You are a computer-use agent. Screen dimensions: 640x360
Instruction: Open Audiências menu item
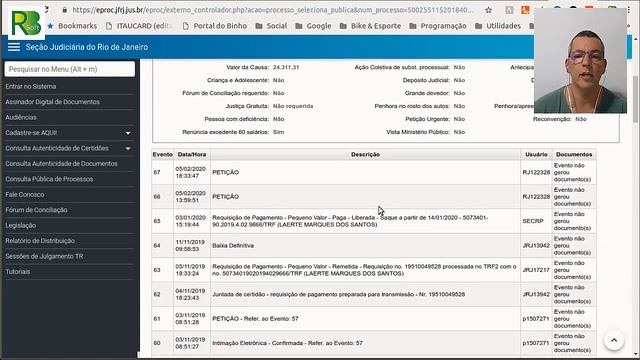pyautogui.click(x=21, y=118)
